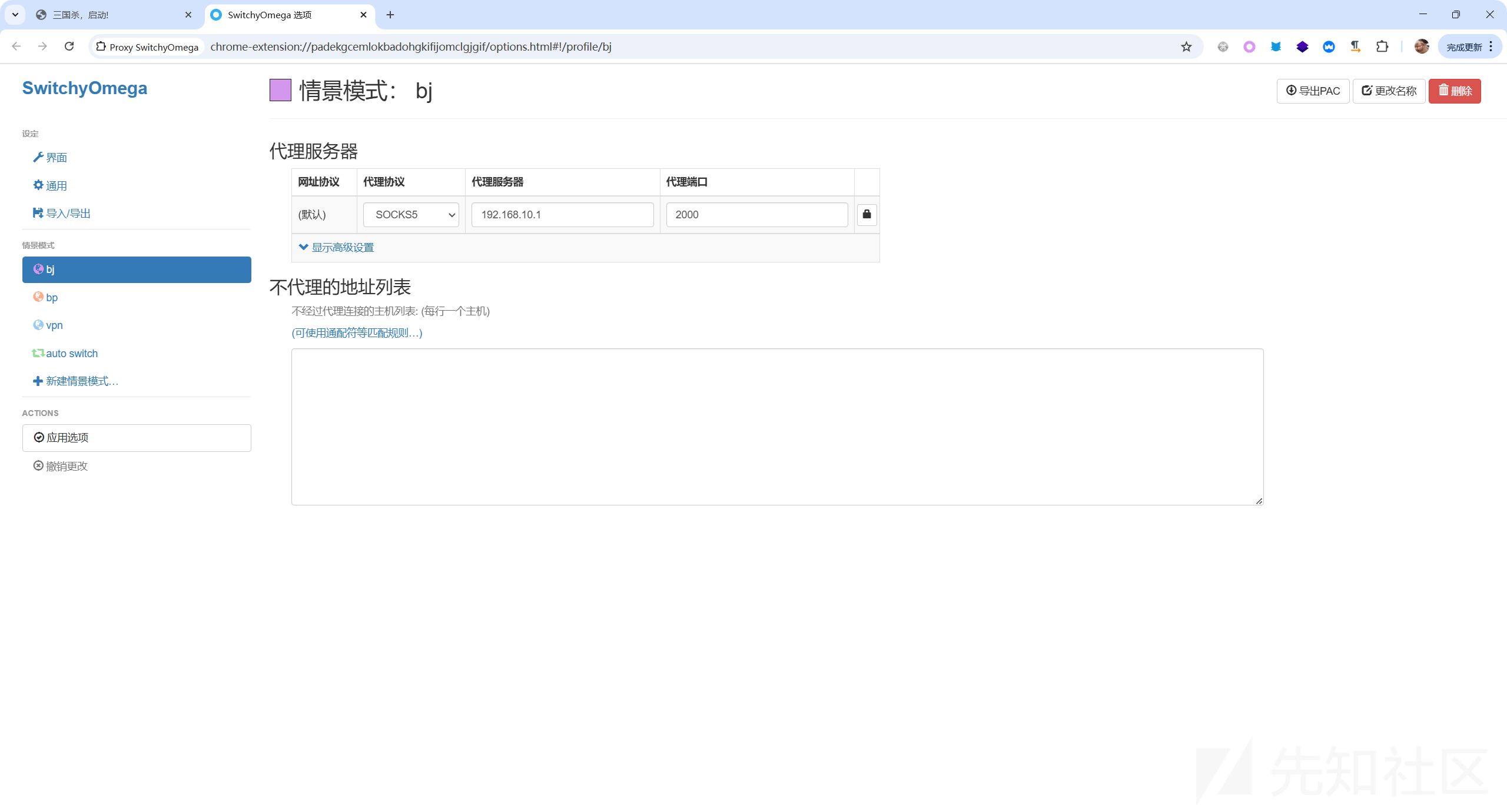
Task: Expand Show advanced settings (显示高级设置)
Action: coord(337,248)
